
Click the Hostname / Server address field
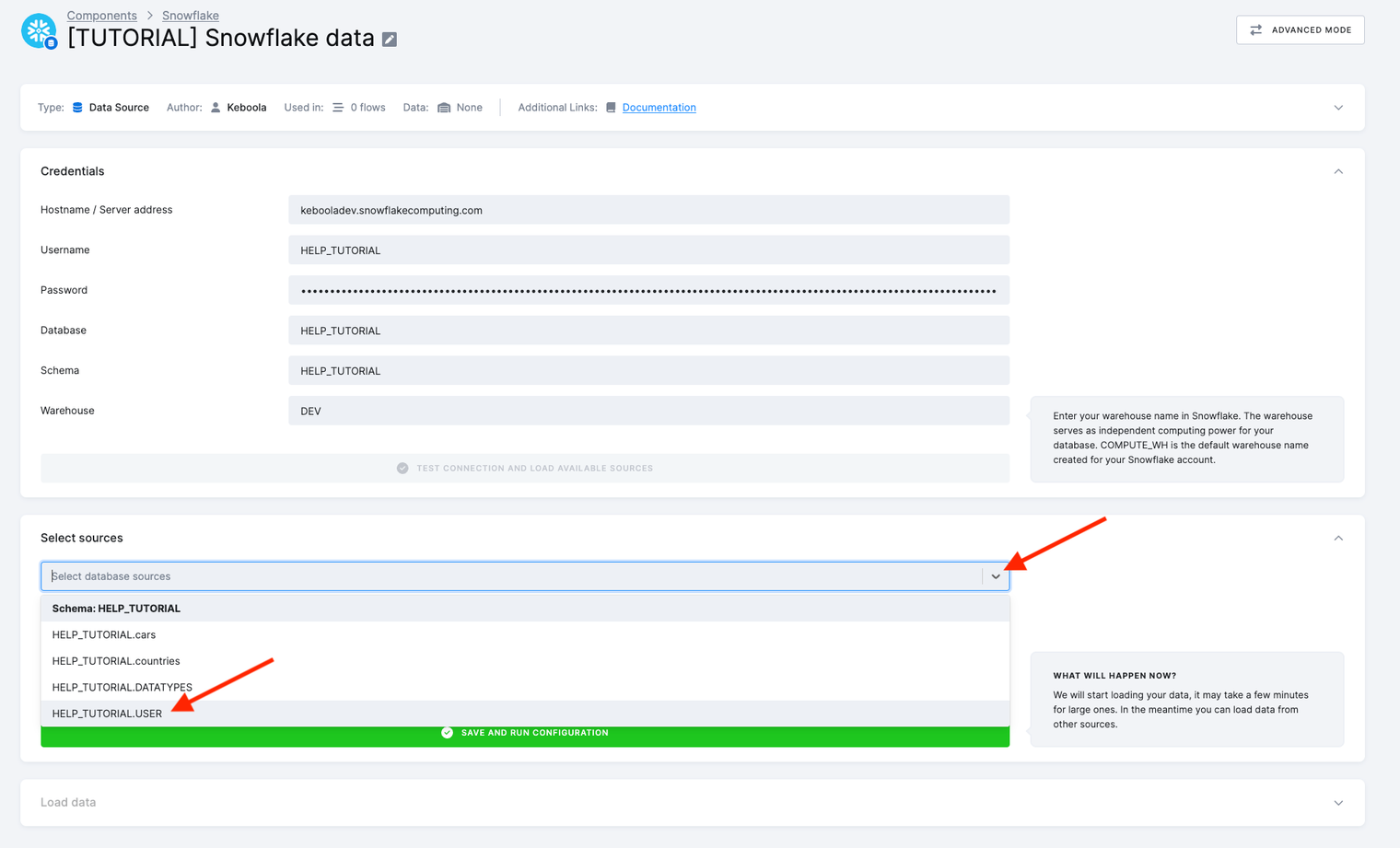click(648, 210)
